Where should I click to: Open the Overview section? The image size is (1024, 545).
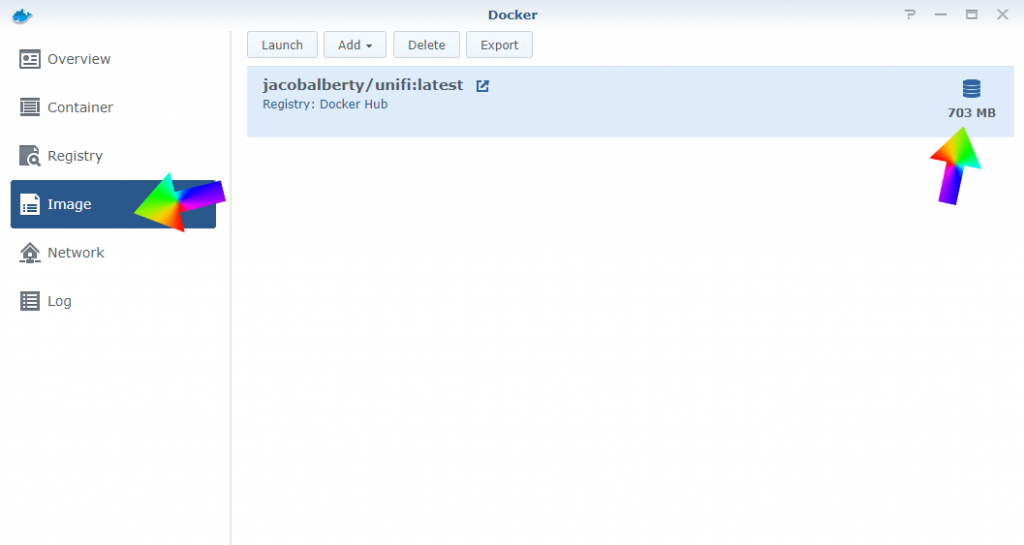(113, 59)
